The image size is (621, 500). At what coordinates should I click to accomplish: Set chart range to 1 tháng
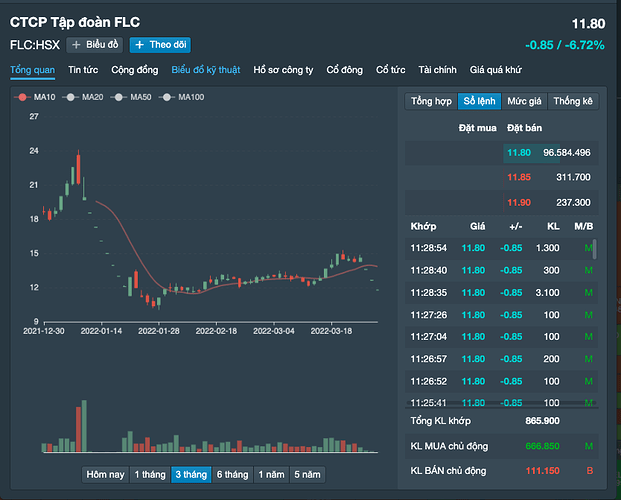point(149,474)
